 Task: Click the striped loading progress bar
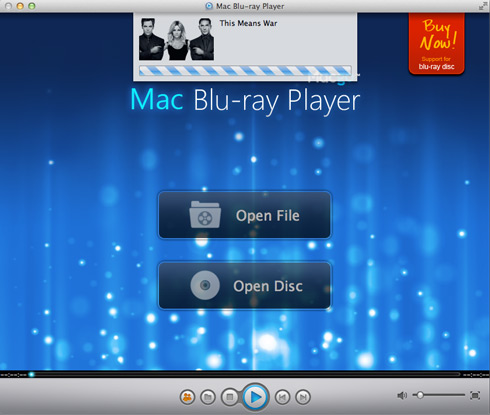pos(245,70)
